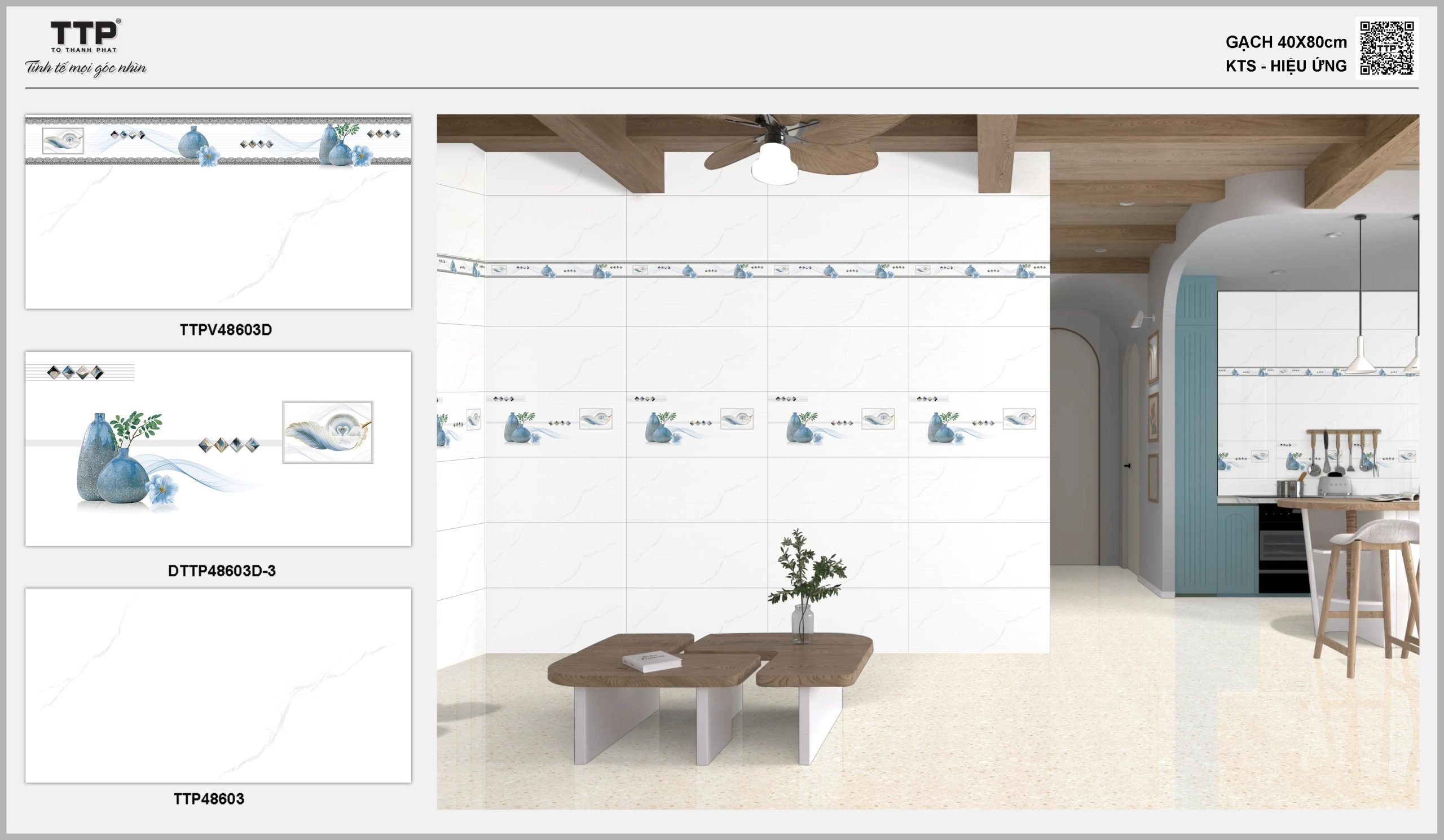Select the DTTP48603D-3 decor tile thumbnail
The width and height of the screenshot is (1444, 840).
(x=218, y=448)
